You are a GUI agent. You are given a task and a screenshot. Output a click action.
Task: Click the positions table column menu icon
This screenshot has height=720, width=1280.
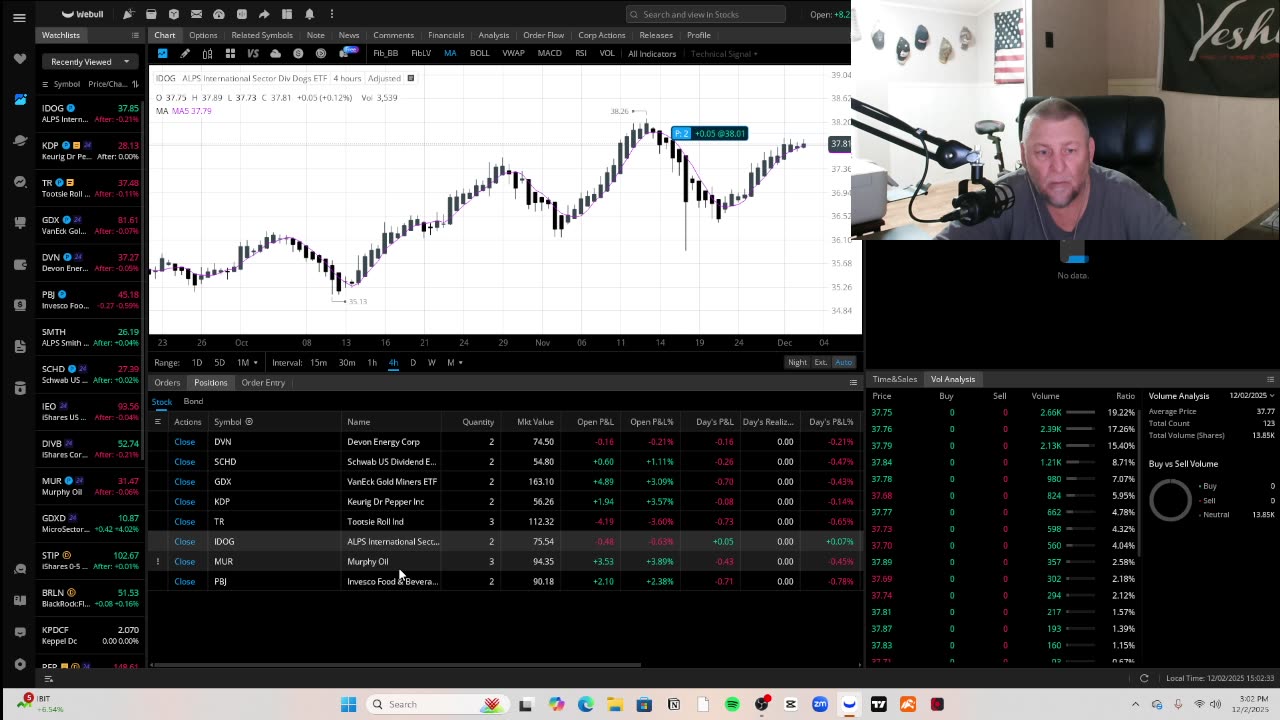point(157,422)
